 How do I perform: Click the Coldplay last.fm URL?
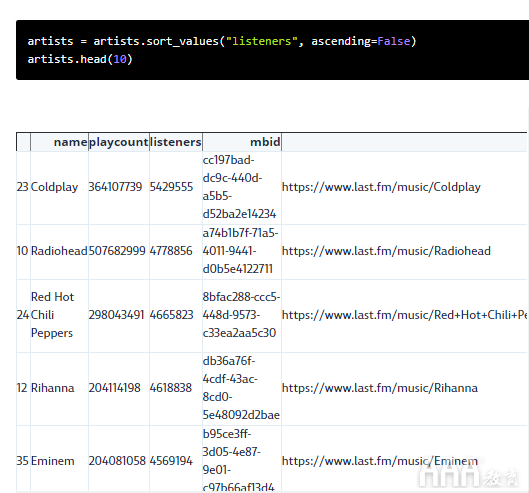[381, 187]
